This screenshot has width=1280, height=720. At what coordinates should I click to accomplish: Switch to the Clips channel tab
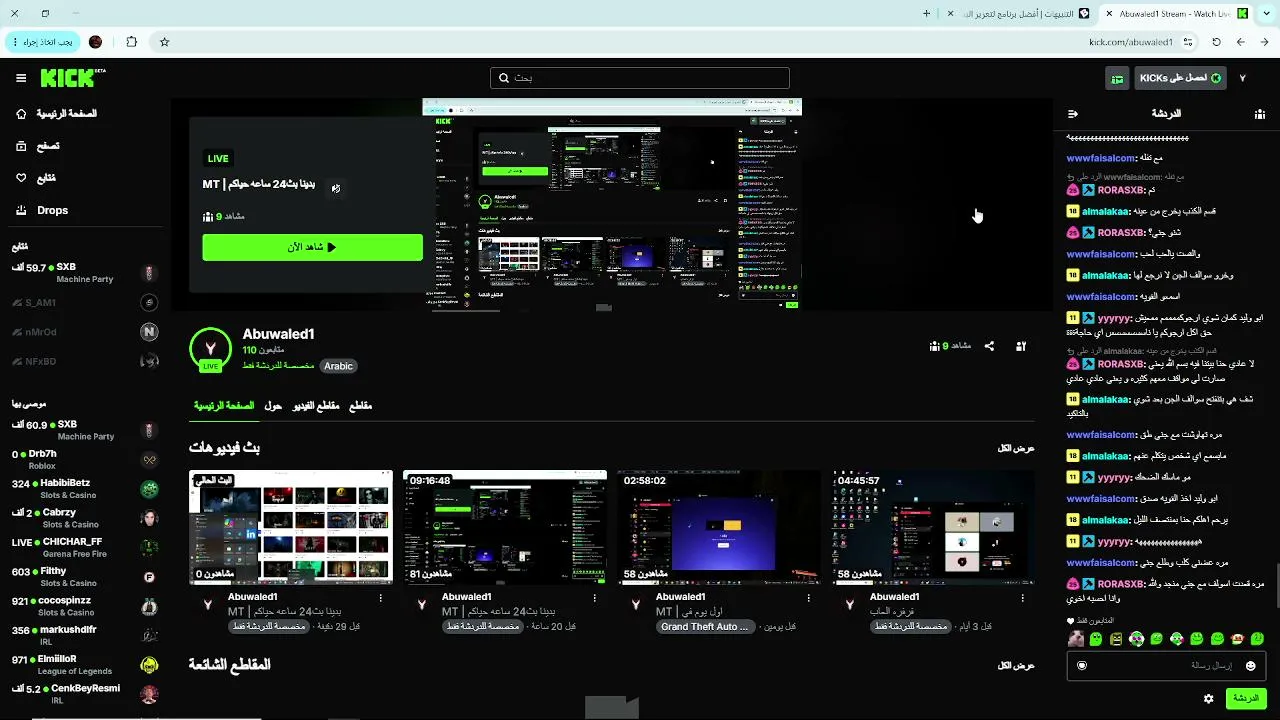(x=360, y=406)
